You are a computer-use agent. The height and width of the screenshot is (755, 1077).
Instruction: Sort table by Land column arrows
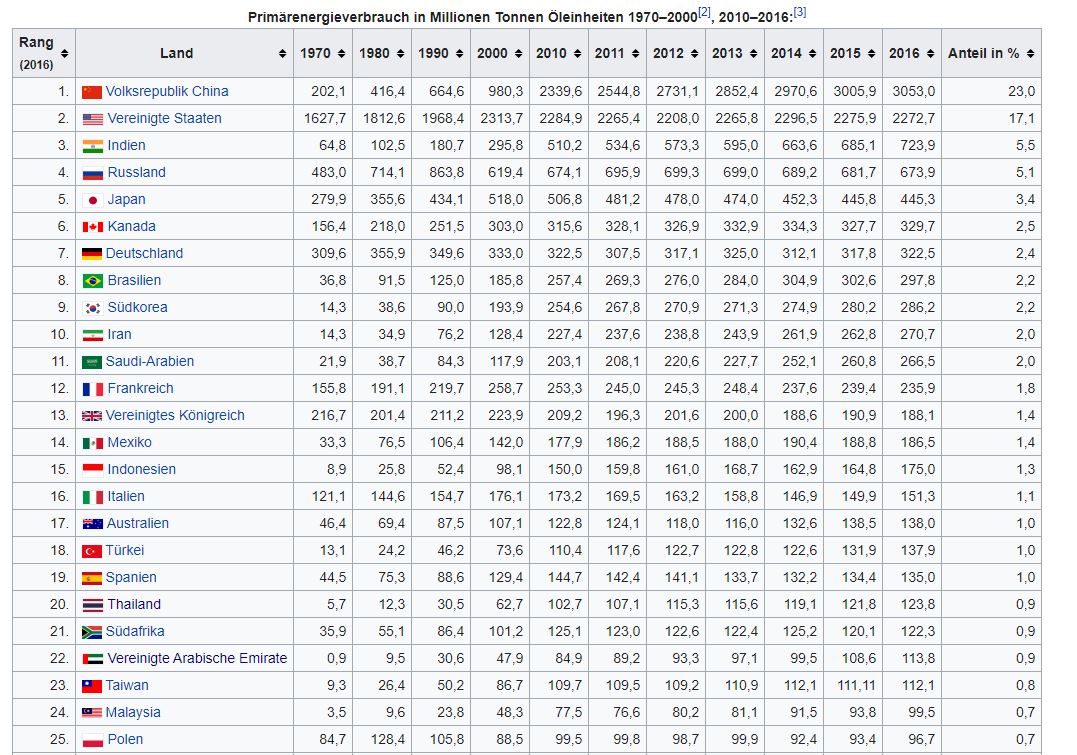click(282, 54)
